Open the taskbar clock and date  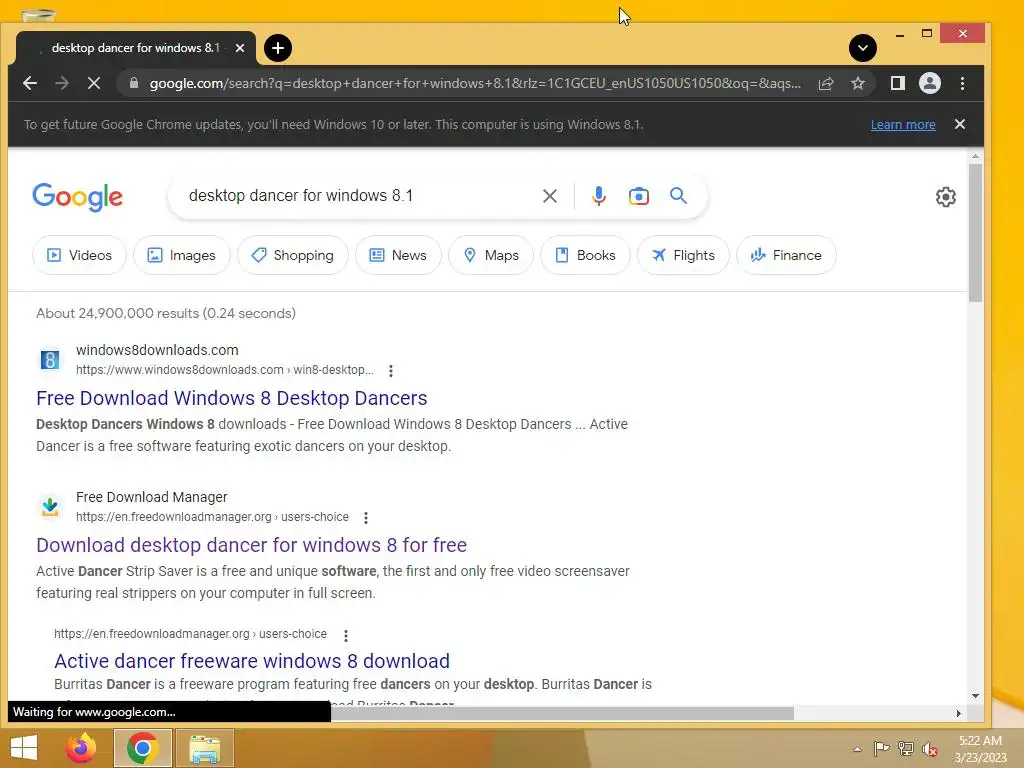(x=980, y=749)
